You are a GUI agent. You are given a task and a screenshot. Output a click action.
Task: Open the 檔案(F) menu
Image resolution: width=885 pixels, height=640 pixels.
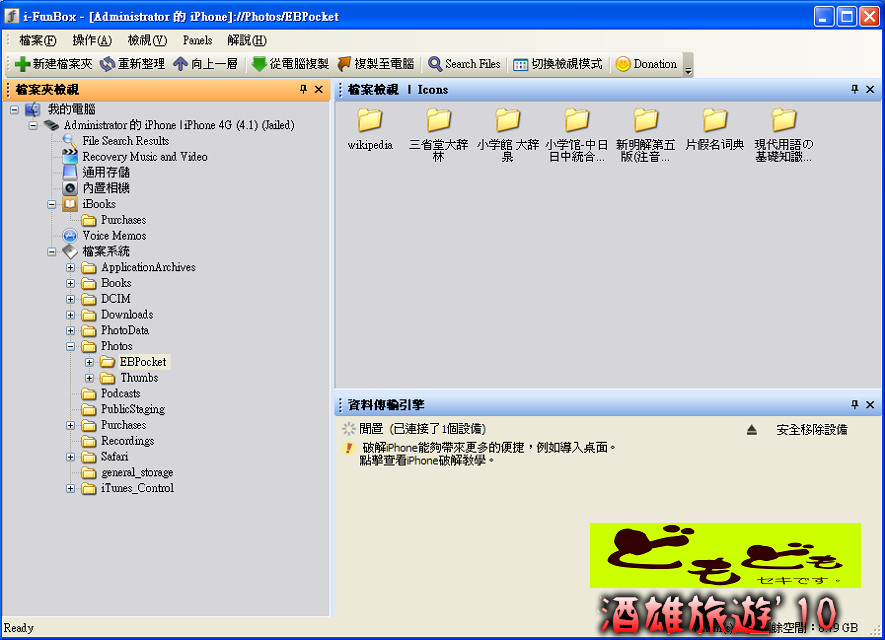pyautogui.click(x=37, y=41)
